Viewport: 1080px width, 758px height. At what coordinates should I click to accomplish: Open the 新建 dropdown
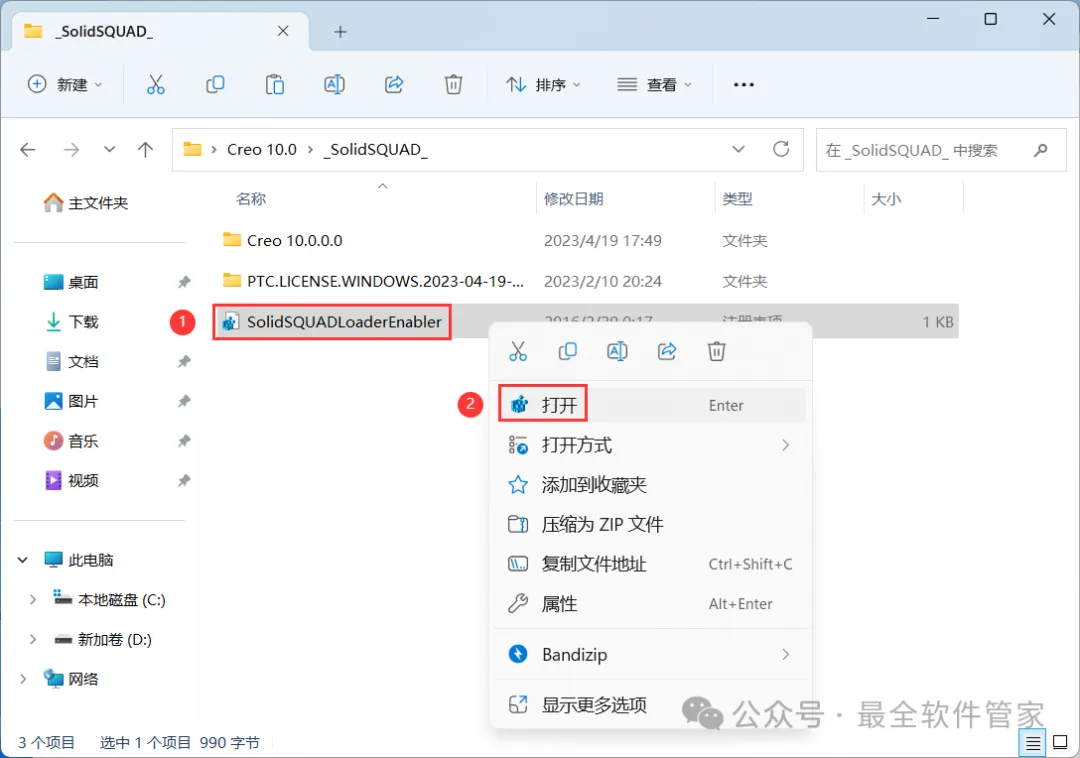tap(65, 85)
